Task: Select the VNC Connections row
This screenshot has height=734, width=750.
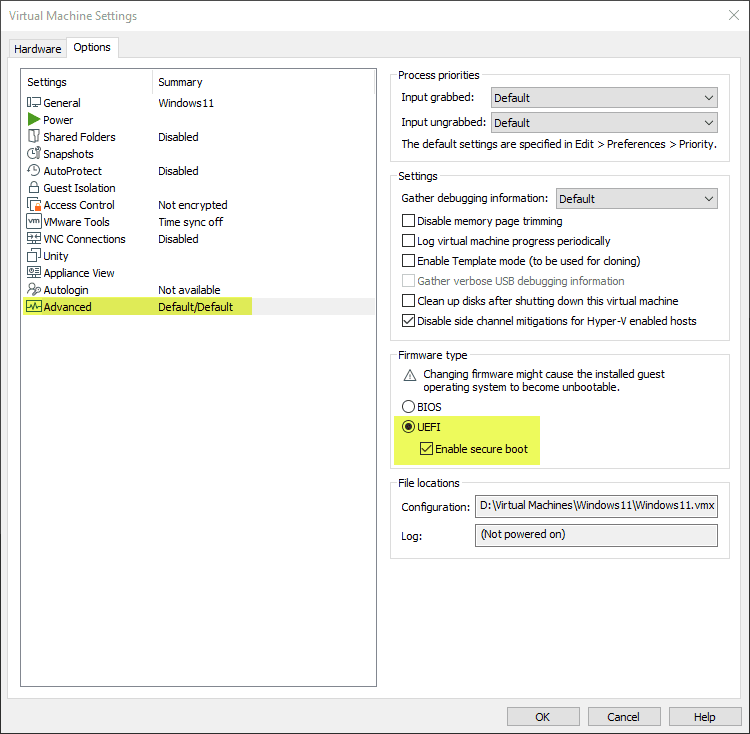Action: [199, 239]
